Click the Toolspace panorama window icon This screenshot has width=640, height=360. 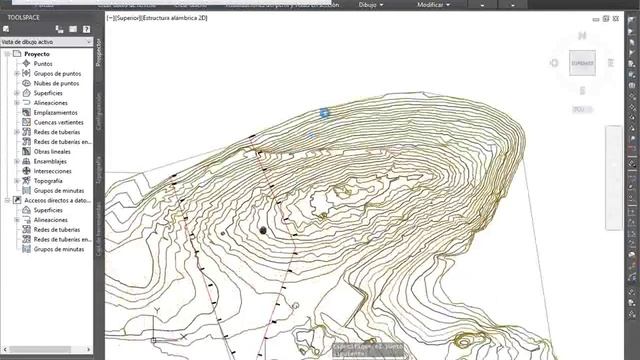73,29
